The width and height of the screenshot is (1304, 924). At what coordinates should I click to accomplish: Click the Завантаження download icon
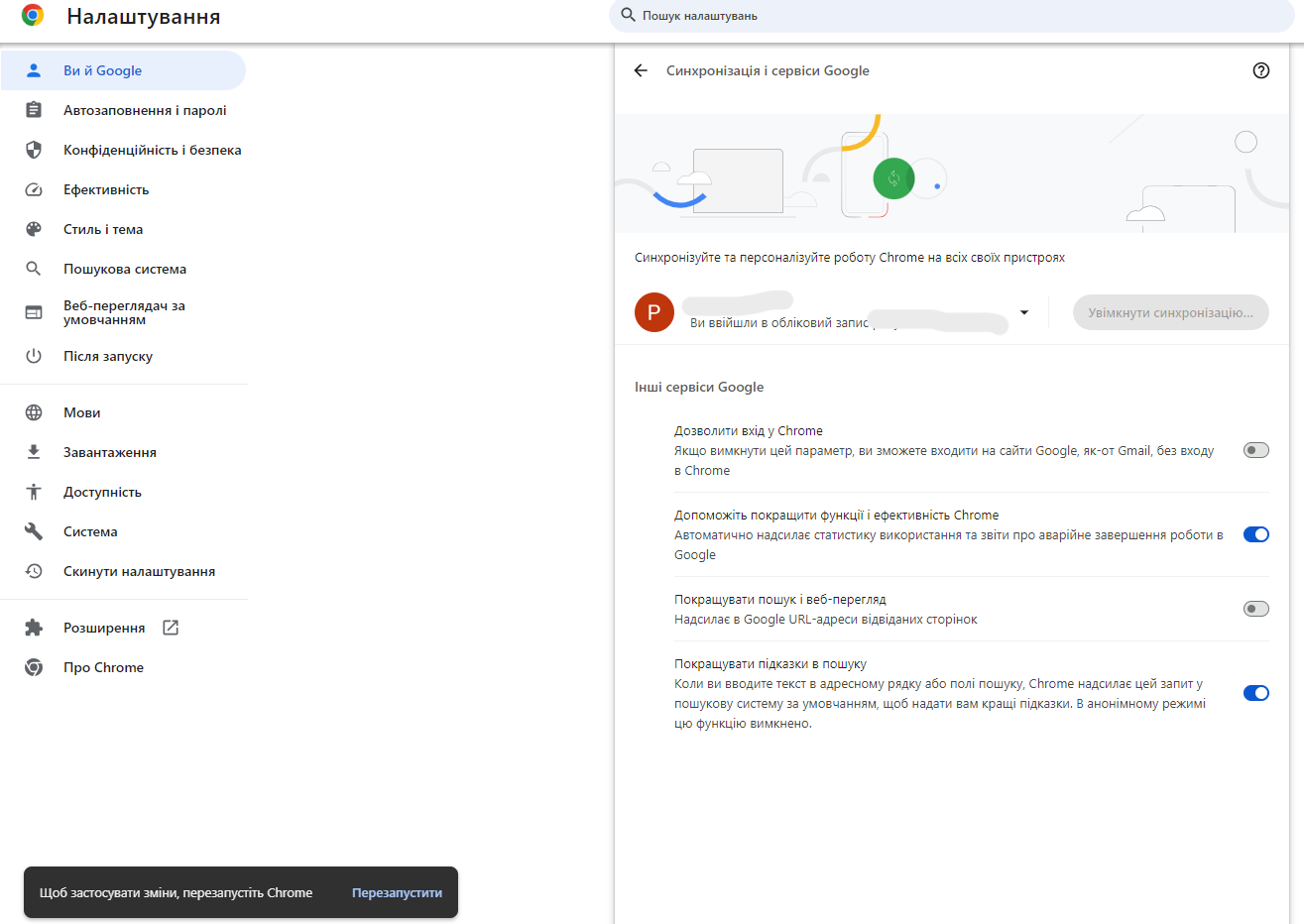tap(34, 452)
